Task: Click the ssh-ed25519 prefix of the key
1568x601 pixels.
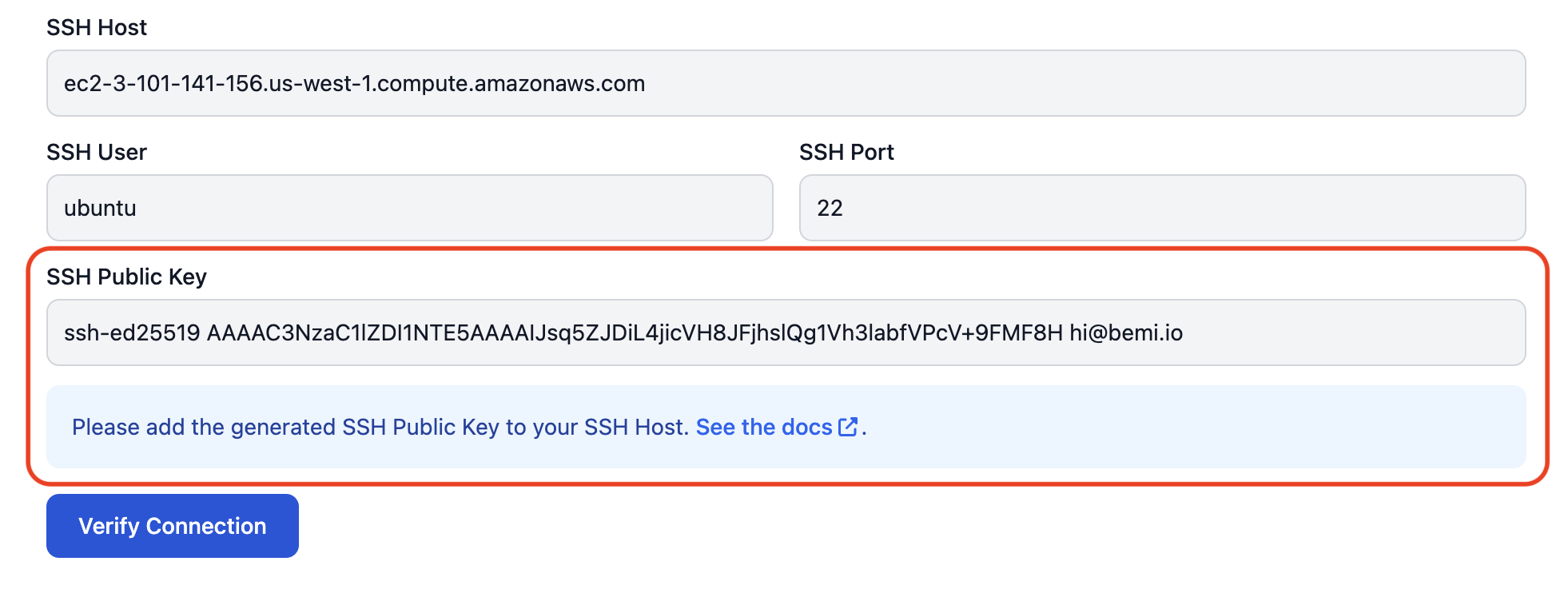Action: tap(132, 332)
